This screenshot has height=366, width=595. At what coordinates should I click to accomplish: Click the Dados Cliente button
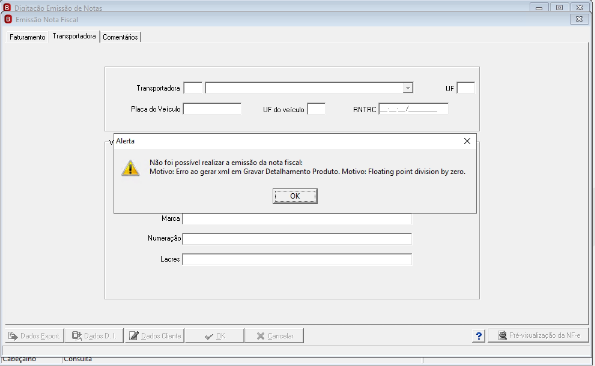[x=155, y=336]
